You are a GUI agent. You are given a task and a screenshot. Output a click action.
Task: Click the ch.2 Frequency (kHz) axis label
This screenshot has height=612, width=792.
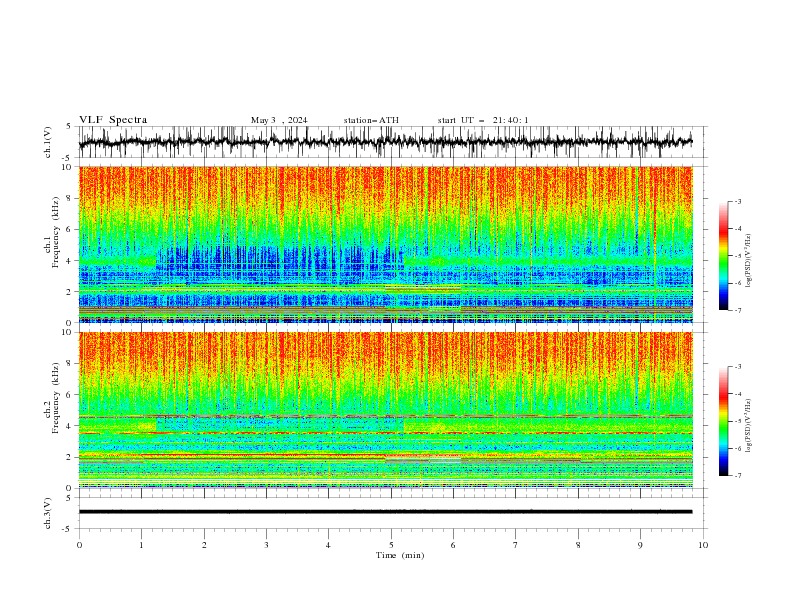coord(53,398)
